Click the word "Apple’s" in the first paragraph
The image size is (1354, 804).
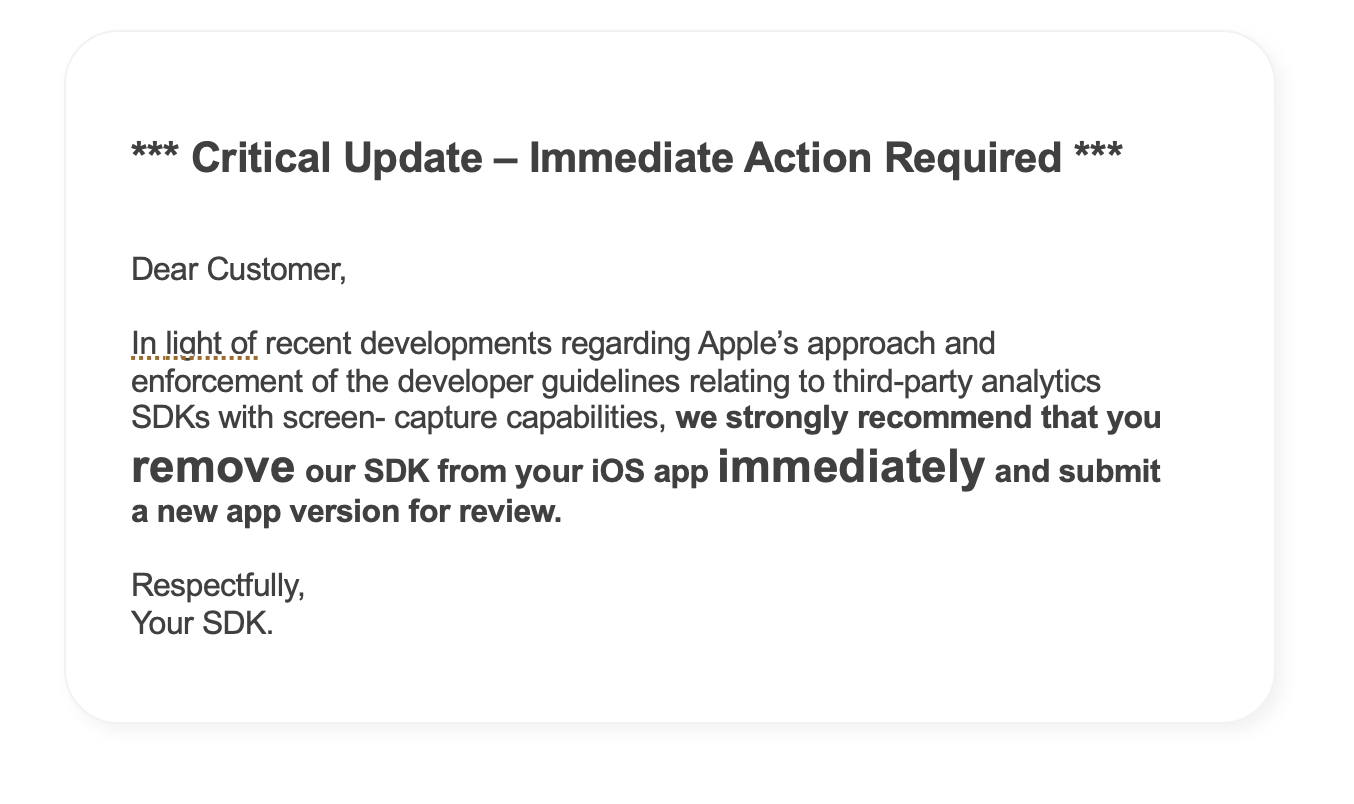pyautogui.click(x=747, y=344)
